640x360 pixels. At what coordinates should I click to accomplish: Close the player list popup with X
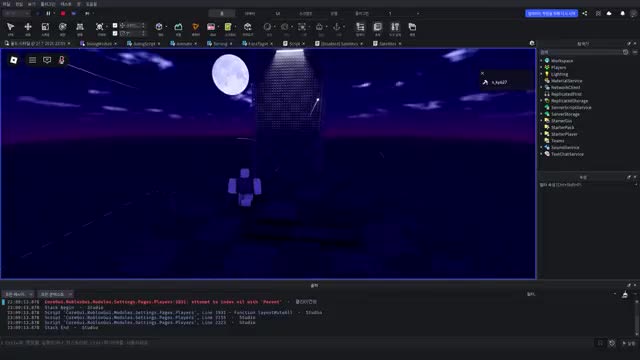(x=482, y=73)
